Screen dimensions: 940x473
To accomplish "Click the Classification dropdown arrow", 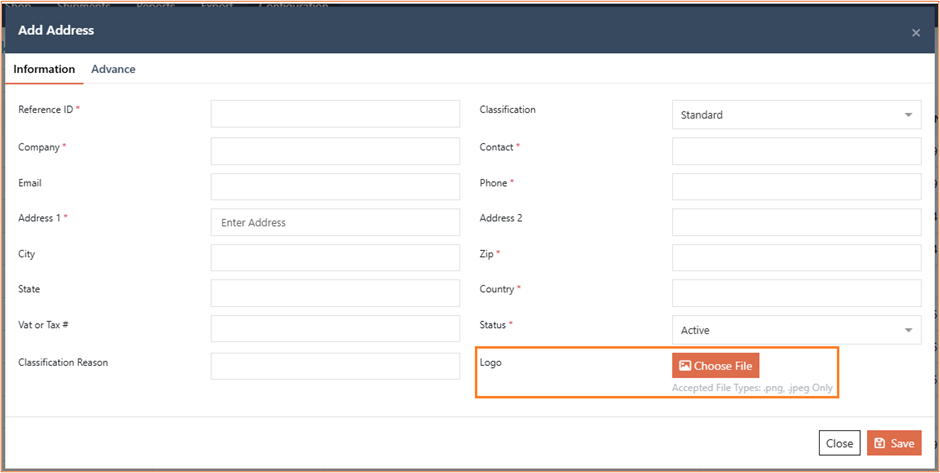I will point(908,115).
